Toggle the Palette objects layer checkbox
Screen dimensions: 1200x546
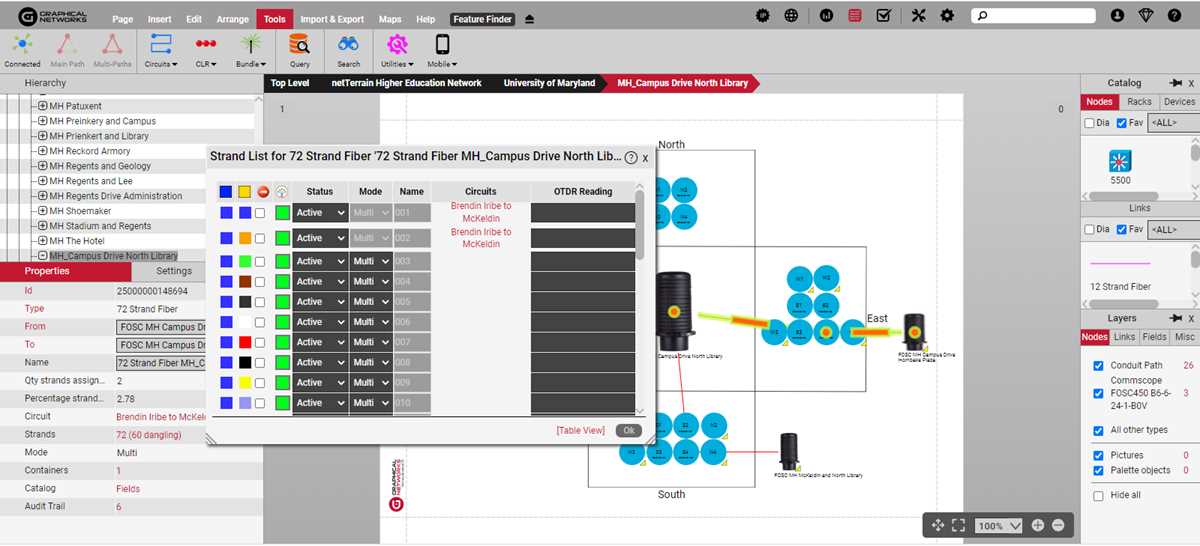click(x=1099, y=470)
